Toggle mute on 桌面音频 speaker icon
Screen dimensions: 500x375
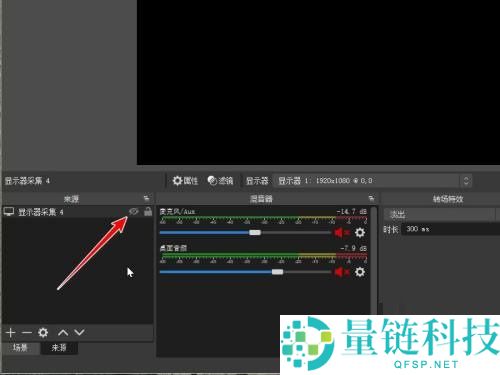(341, 272)
